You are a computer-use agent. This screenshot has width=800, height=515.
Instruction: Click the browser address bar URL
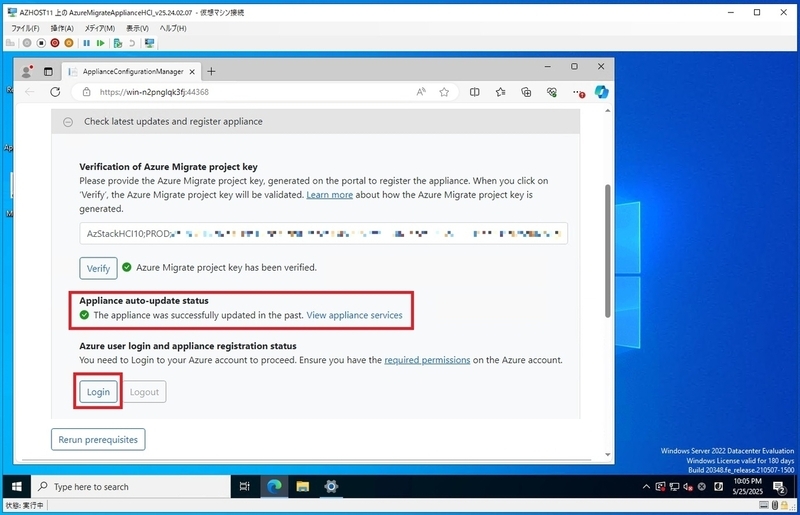154,92
